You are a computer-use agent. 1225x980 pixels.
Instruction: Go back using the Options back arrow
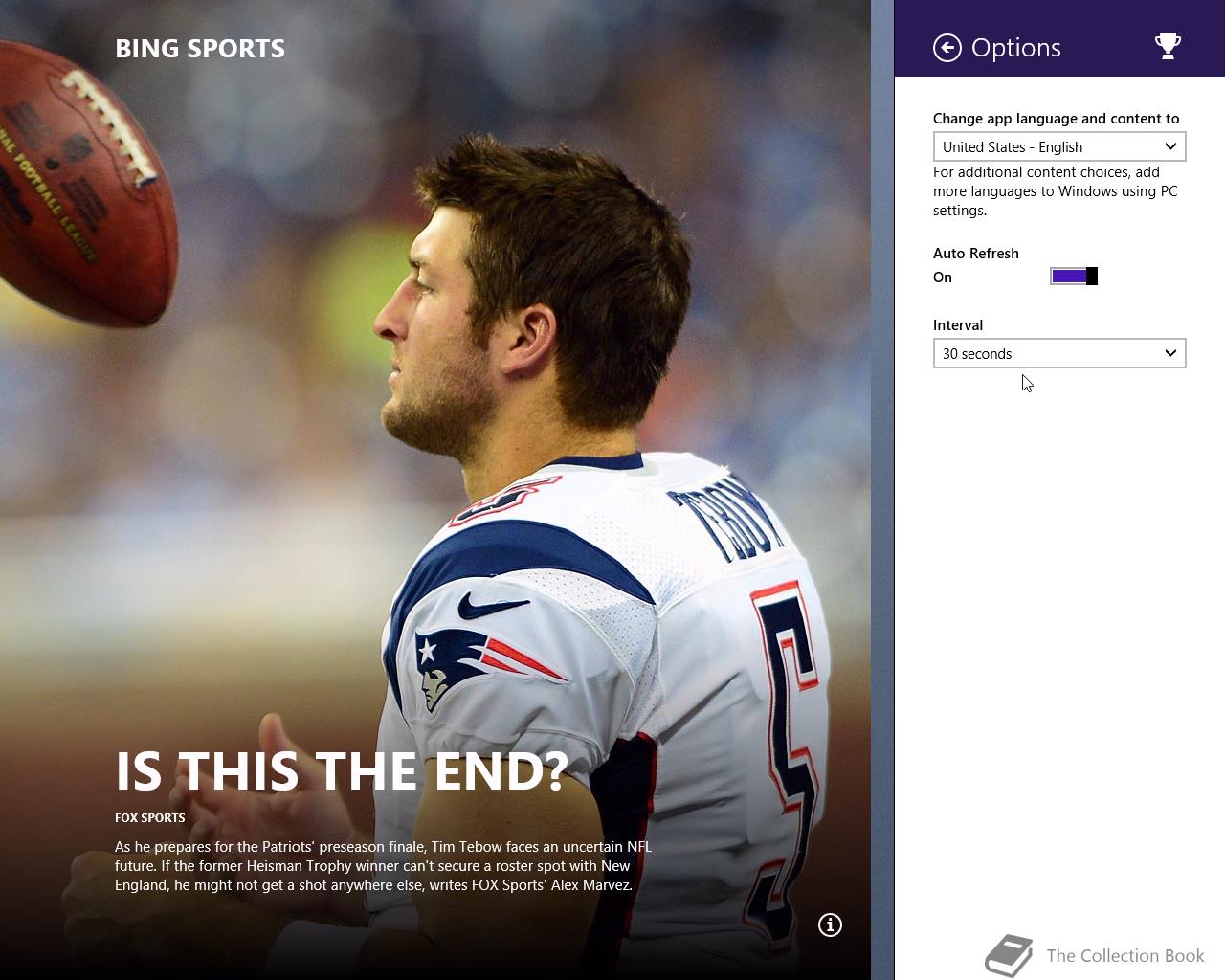click(947, 48)
